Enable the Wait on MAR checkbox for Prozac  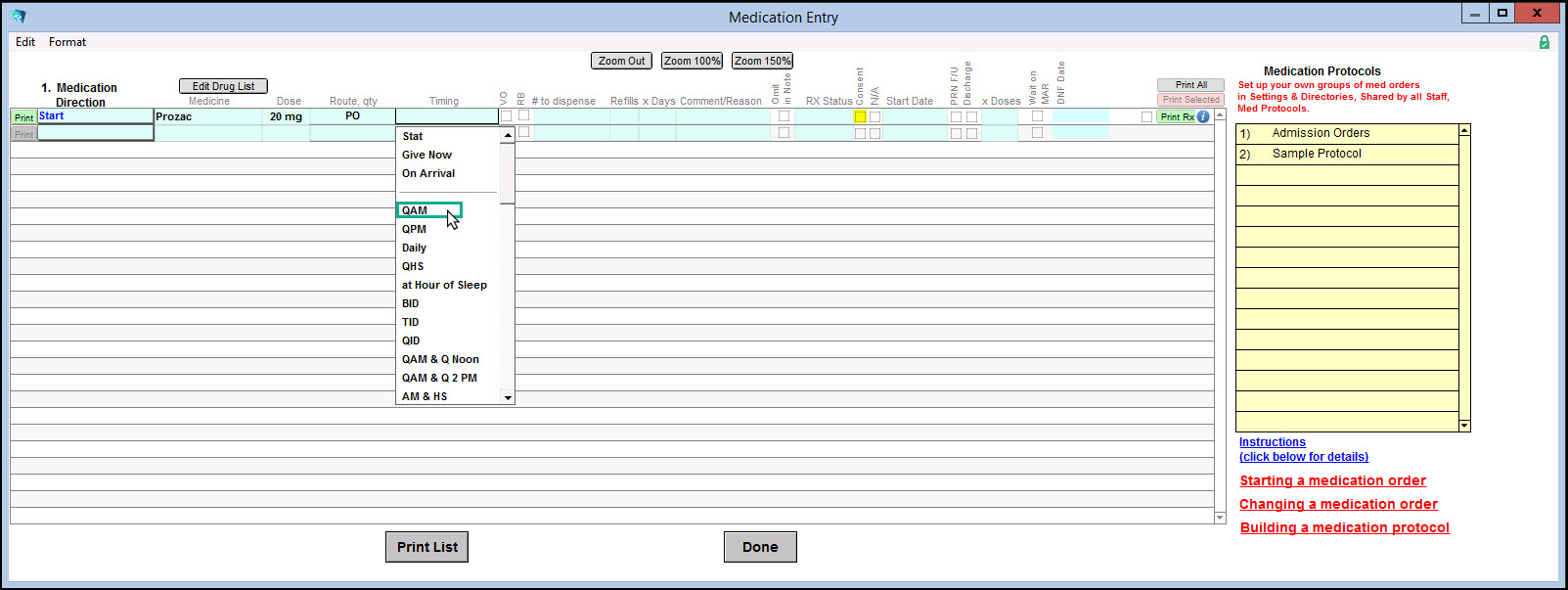click(x=1037, y=116)
